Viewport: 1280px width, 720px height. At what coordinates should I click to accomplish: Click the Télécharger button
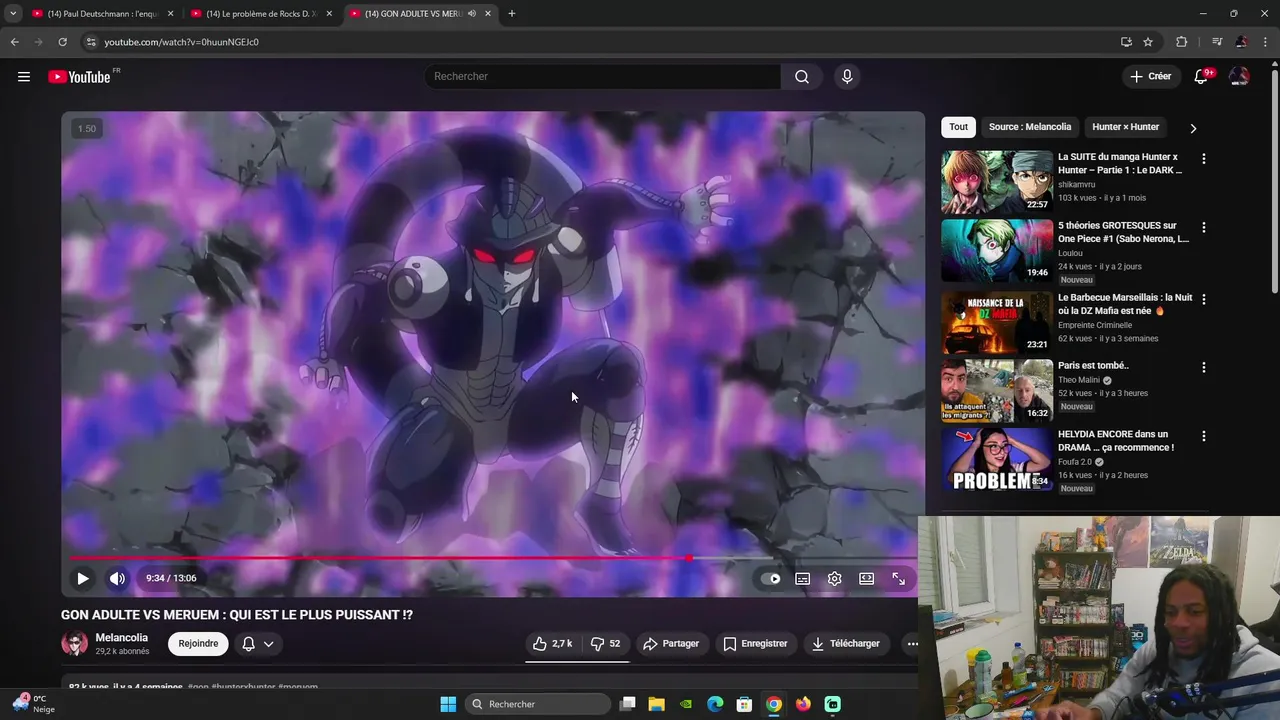tap(846, 644)
